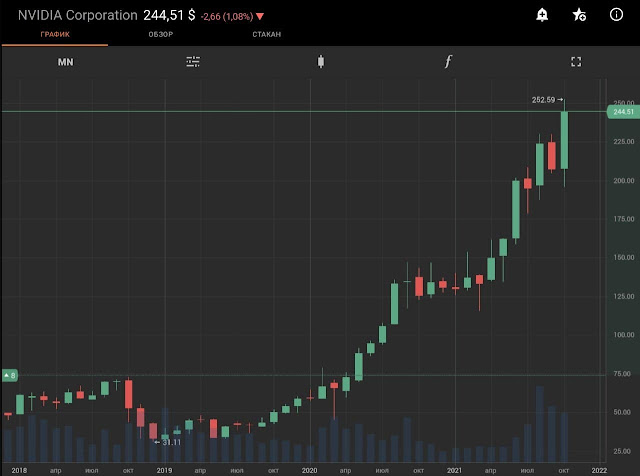Click the 100.00 price axis label
This screenshot has height=476, width=640.
624,335
